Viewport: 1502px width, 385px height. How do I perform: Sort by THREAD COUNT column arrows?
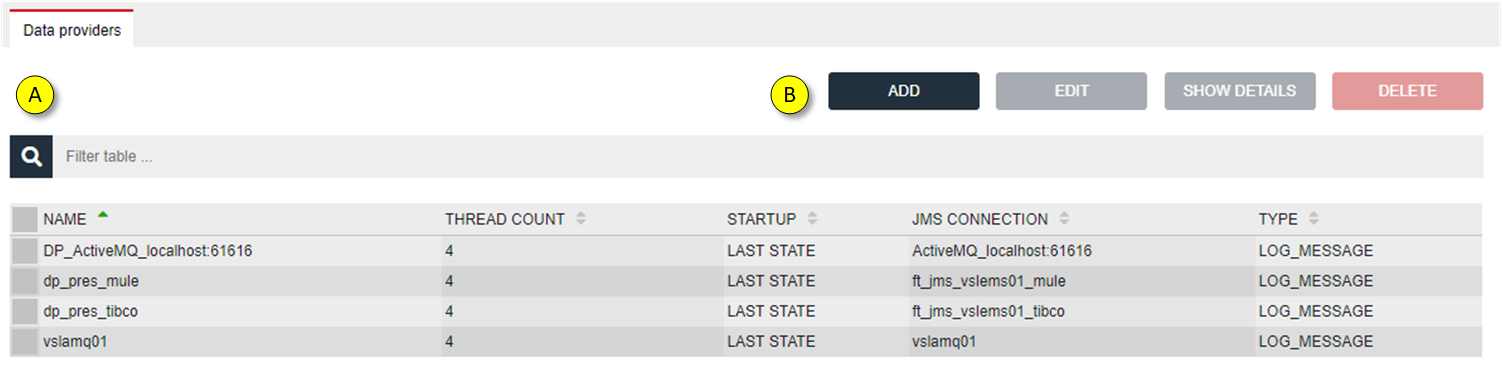click(581, 219)
